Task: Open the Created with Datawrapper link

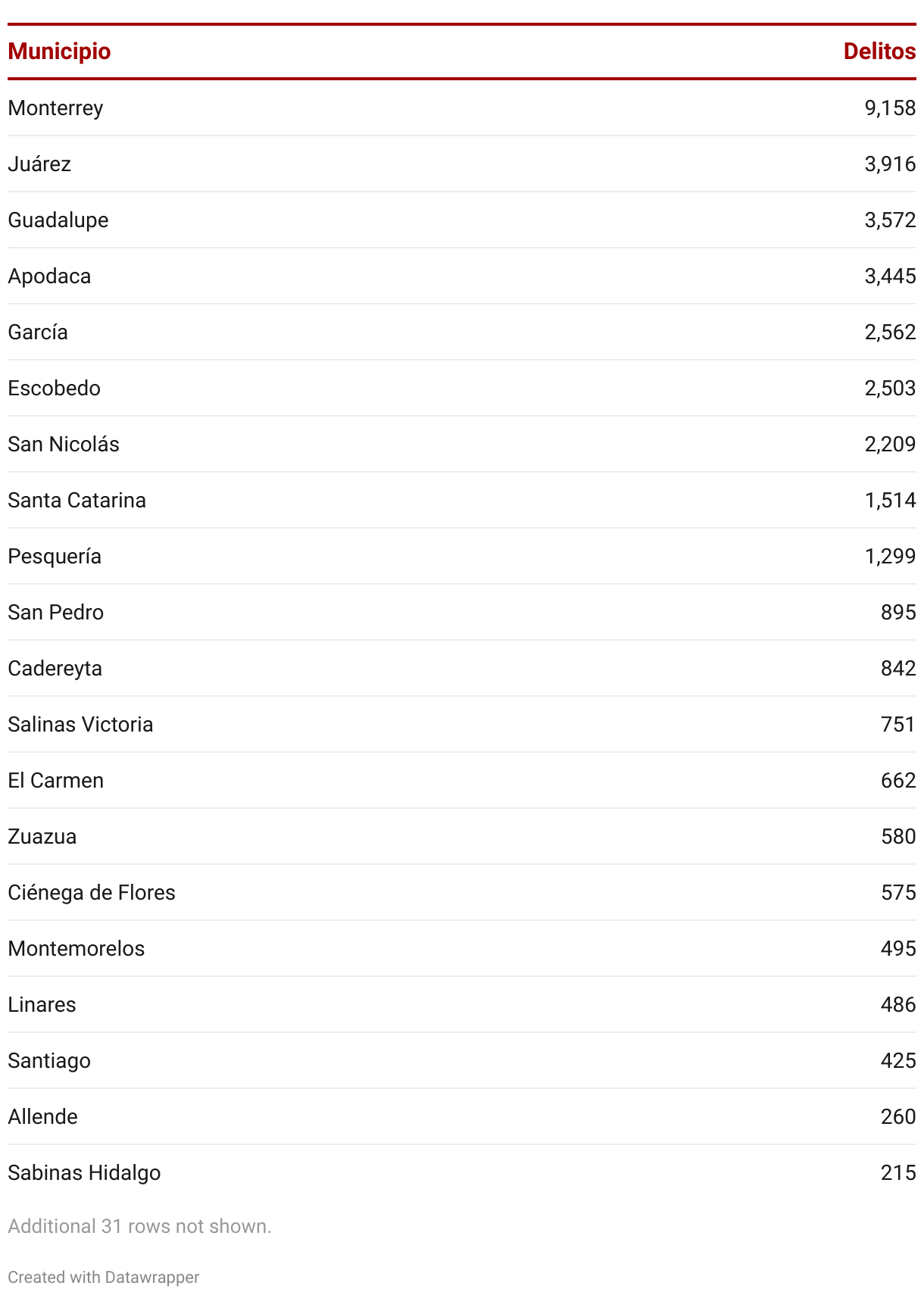Action: tap(103, 1278)
